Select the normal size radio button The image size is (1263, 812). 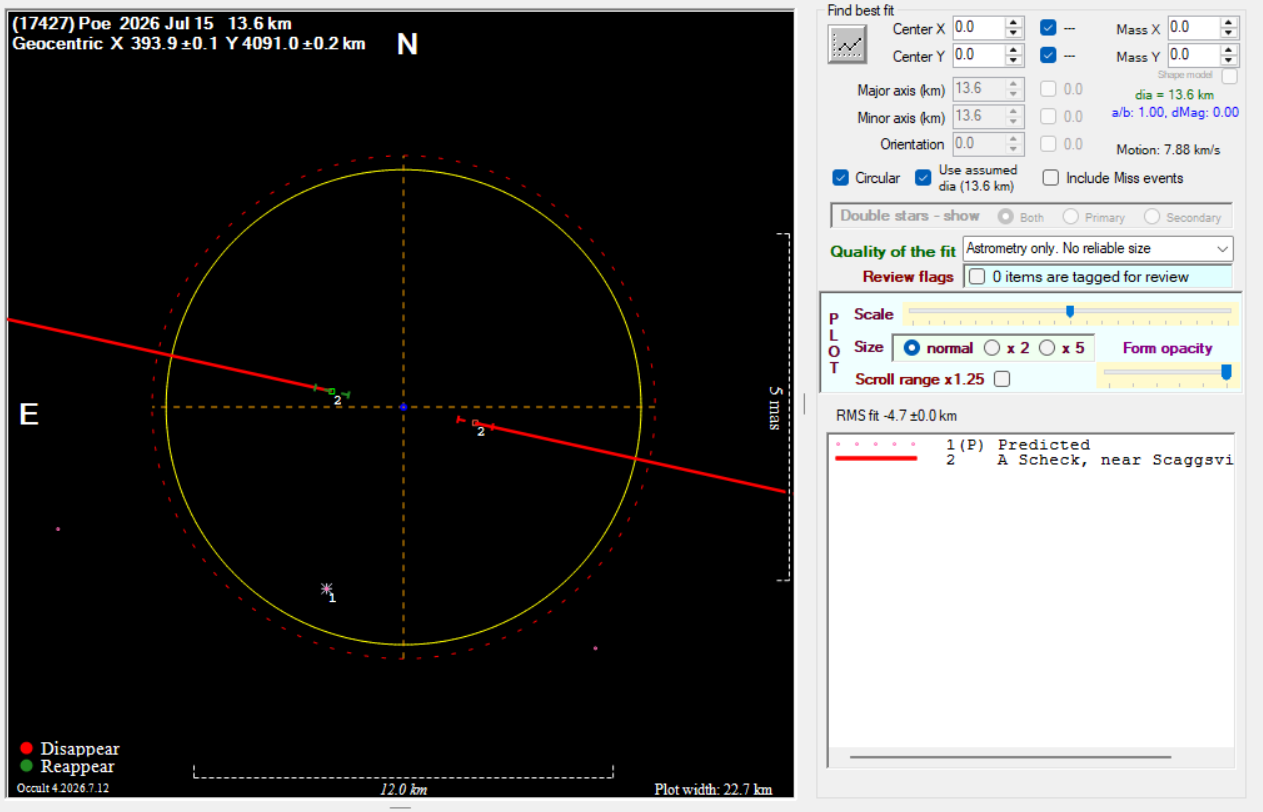pos(911,348)
